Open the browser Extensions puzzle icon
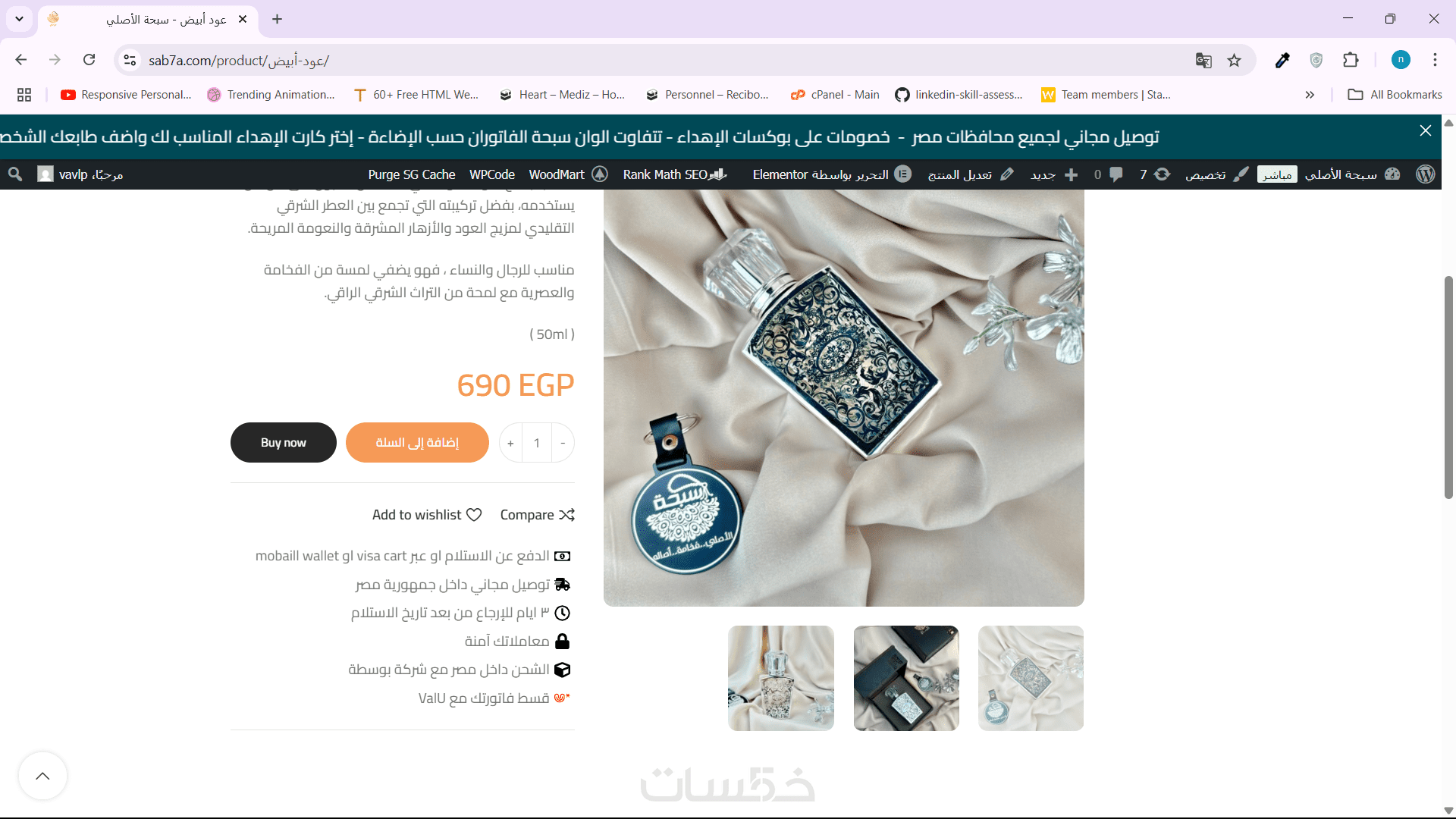Image resolution: width=1456 pixels, height=819 pixels. (1351, 60)
